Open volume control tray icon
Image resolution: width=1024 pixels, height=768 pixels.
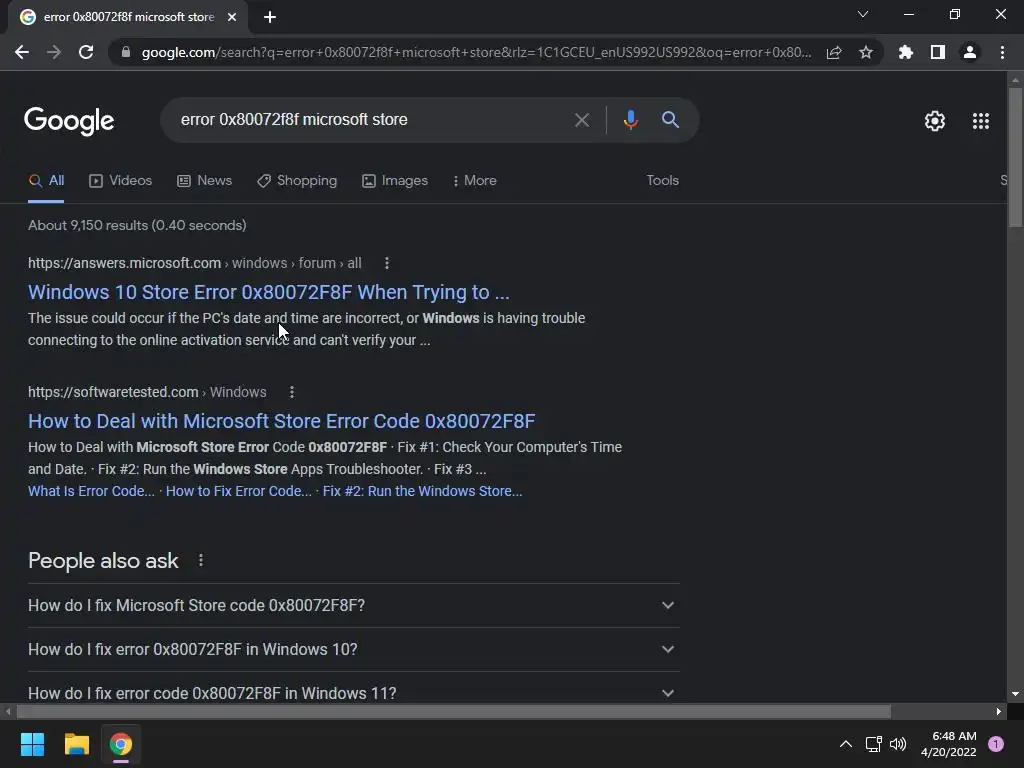(x=898, y=744)
